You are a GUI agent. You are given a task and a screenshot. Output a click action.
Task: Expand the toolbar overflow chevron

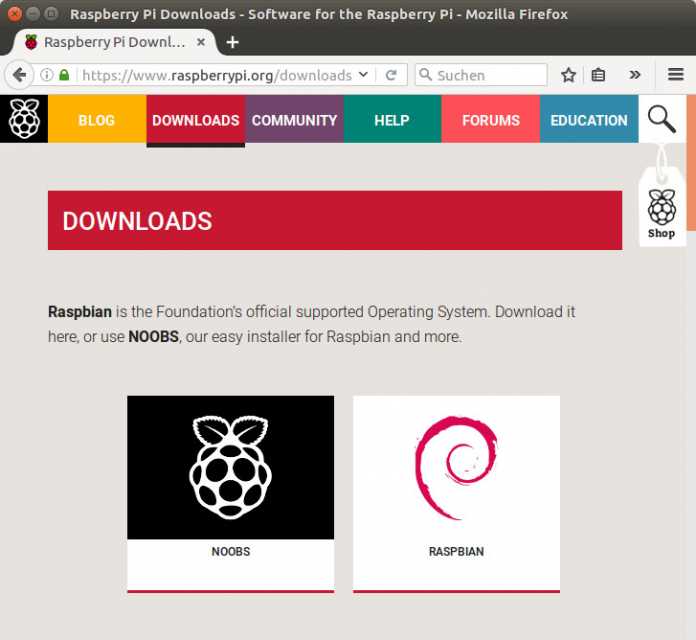[634, 75]
